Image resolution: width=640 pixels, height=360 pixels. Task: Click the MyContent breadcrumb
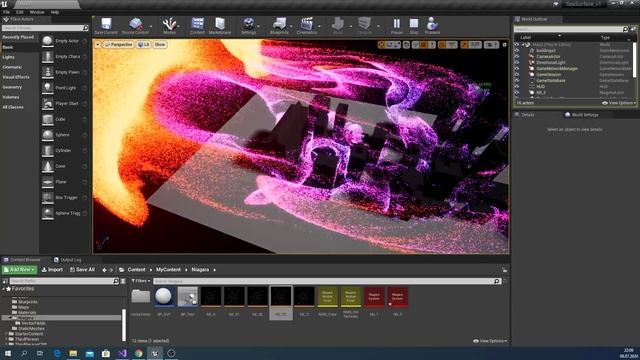(168, 270)
